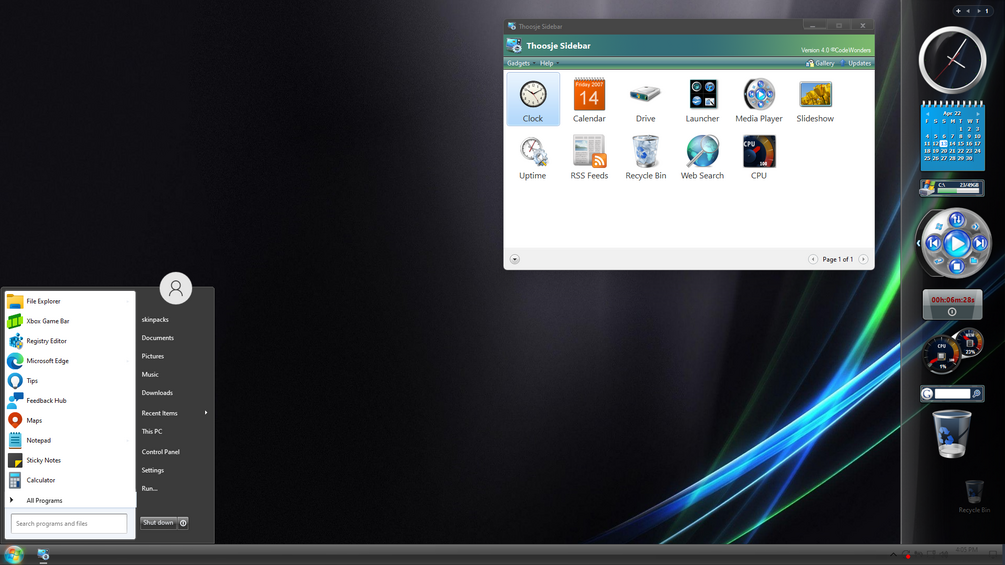Screen dimensions: 1005x565
Task: Show previous month in calendar gadget
Action: click(x=926, y=113)
